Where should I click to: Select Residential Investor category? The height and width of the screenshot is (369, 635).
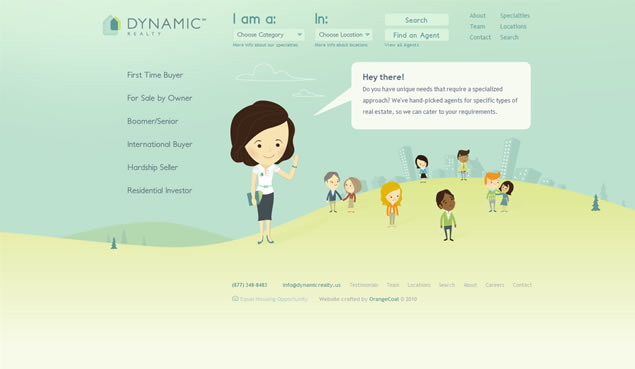click(x=160, y=190)
